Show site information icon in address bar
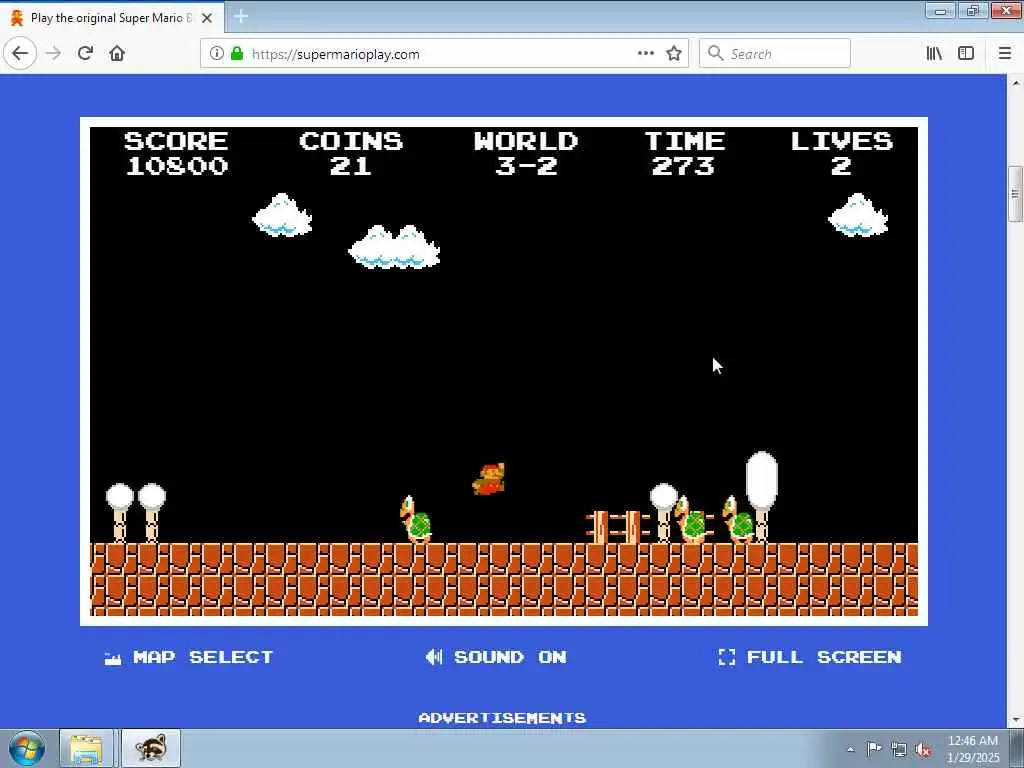The height and width of the screenshot is (768, 1024). [217, 54]
